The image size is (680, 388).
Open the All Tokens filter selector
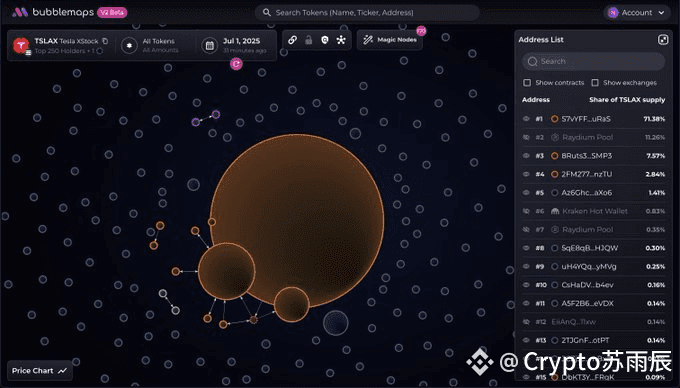point(150,45)
